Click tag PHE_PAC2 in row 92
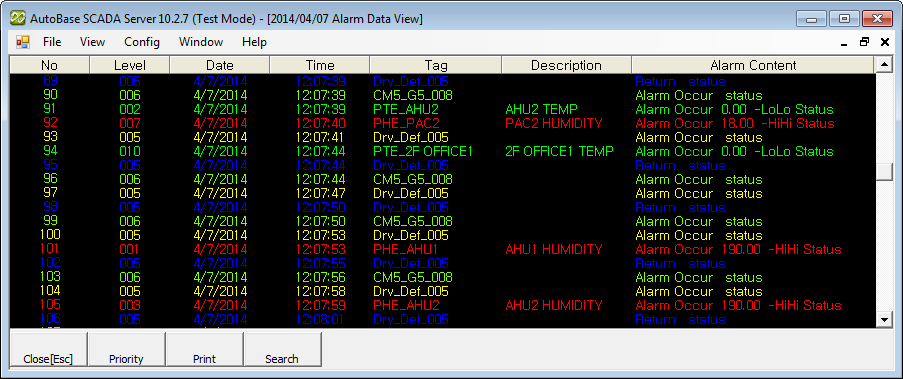 point(407,123)
